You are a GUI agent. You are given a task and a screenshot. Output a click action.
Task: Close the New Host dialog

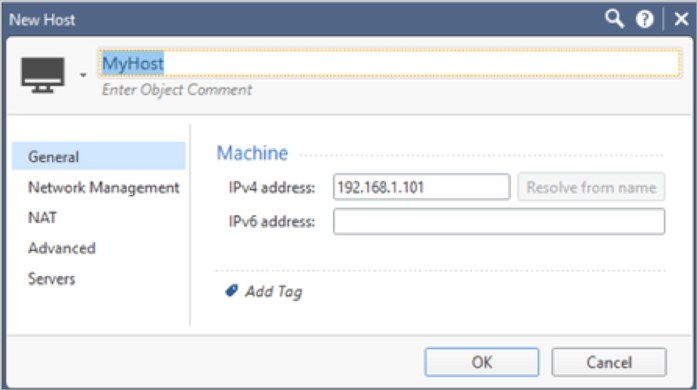pyautogui.click(x=681, y=19)
